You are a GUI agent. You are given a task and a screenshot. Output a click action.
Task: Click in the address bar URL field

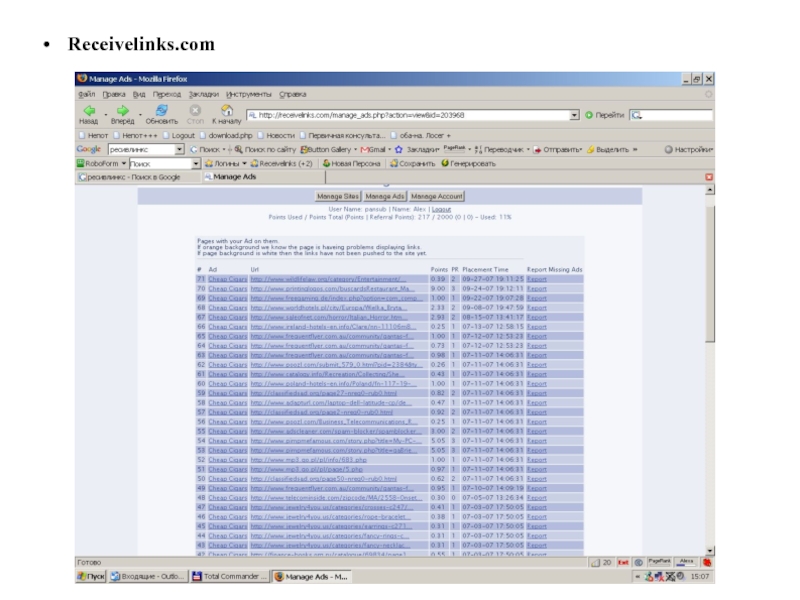click(x=408, y=115)
